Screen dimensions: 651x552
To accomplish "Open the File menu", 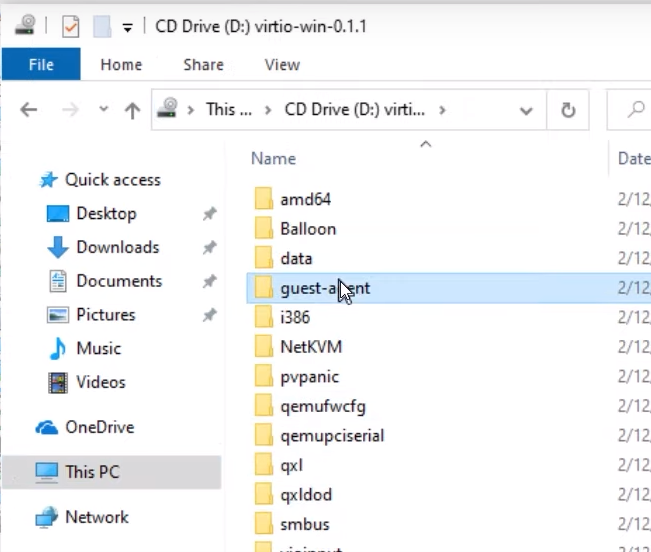I will [x=41, y=64].
